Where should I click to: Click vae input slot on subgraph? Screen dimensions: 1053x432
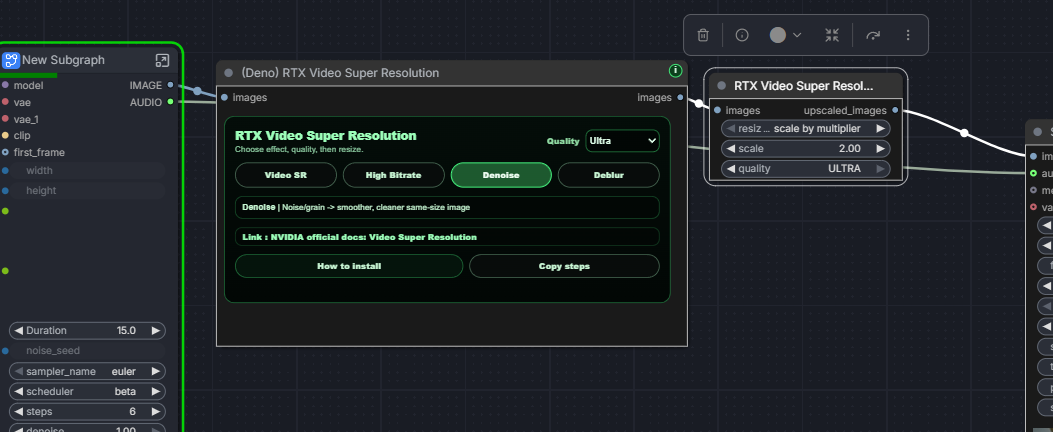(5, 102)
